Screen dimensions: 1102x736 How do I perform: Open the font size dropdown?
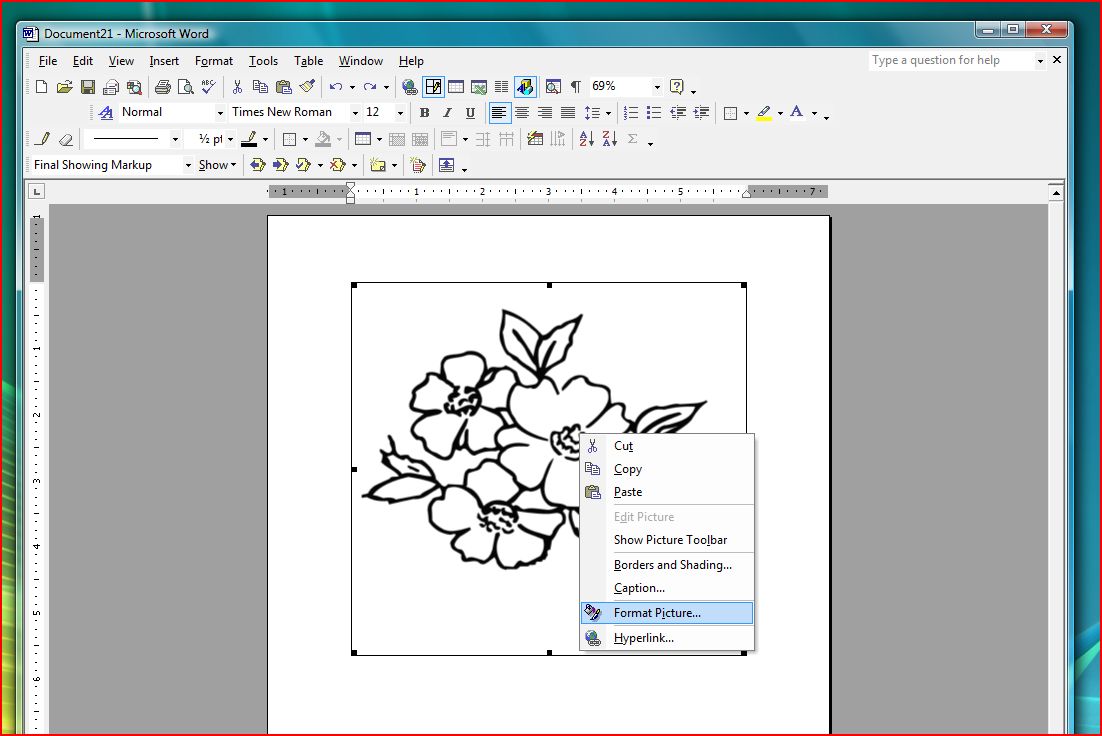coord(398,112)
